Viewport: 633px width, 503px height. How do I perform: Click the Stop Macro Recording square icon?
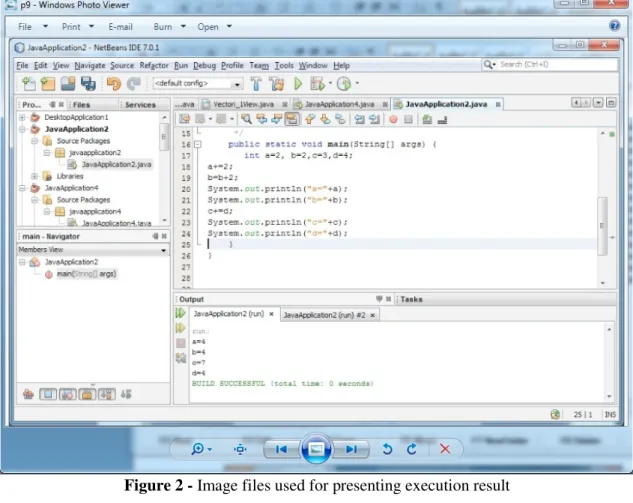[x=408, y=119]
